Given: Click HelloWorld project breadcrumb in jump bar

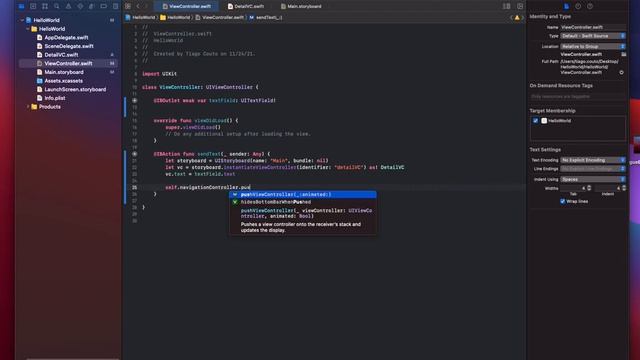Looking at the screenshot, I should pos(140,18).
